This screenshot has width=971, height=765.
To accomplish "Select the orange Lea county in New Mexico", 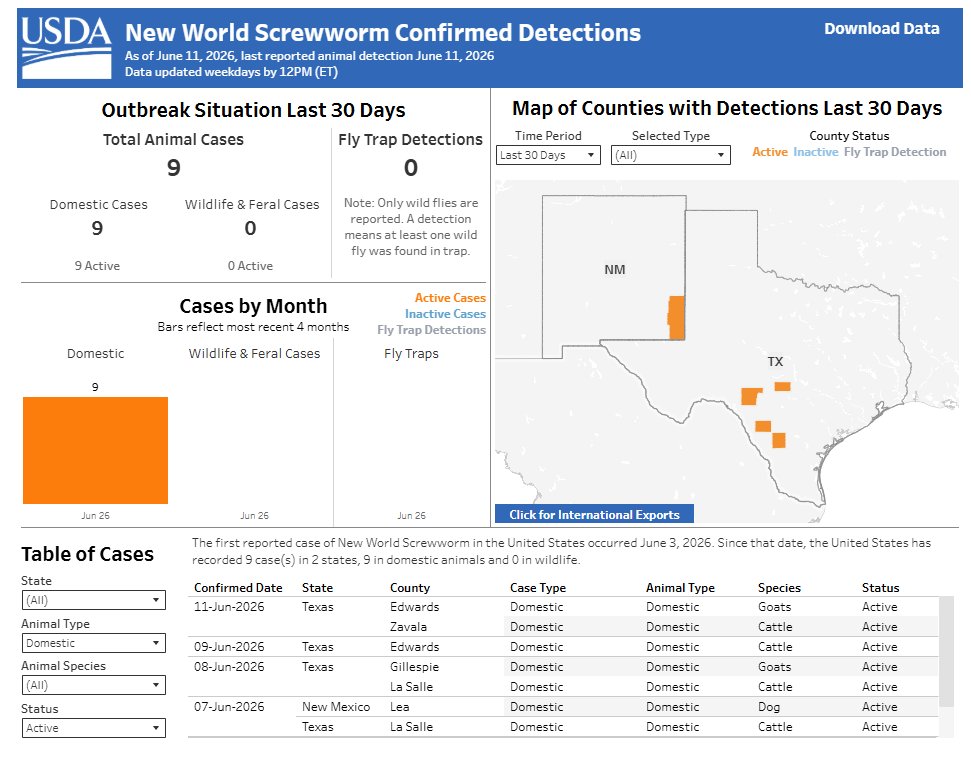I will coord(677,318).
